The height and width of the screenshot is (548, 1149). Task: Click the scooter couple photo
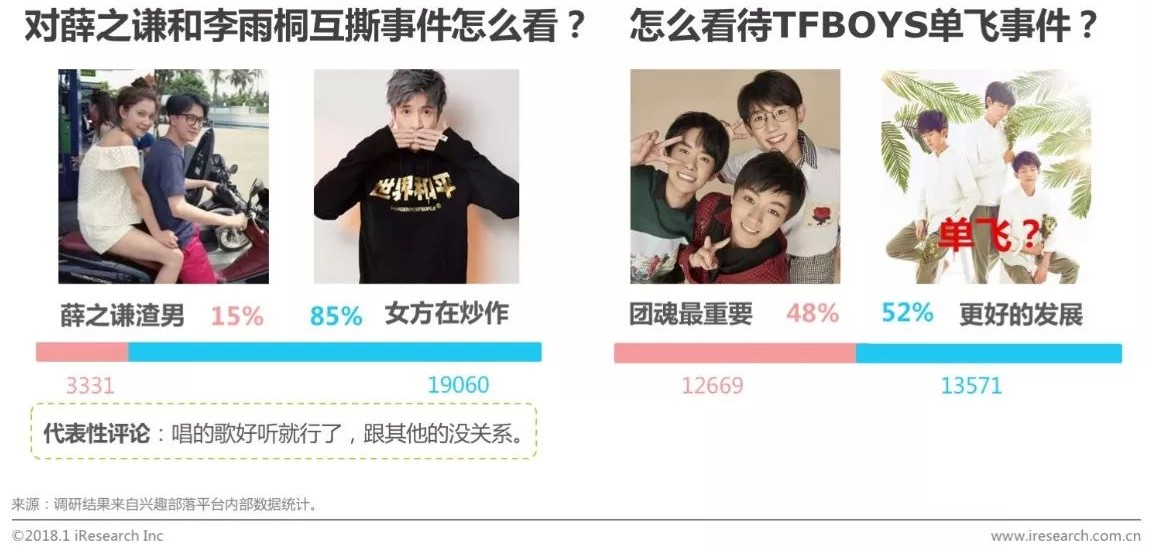(x=163, y=177)
